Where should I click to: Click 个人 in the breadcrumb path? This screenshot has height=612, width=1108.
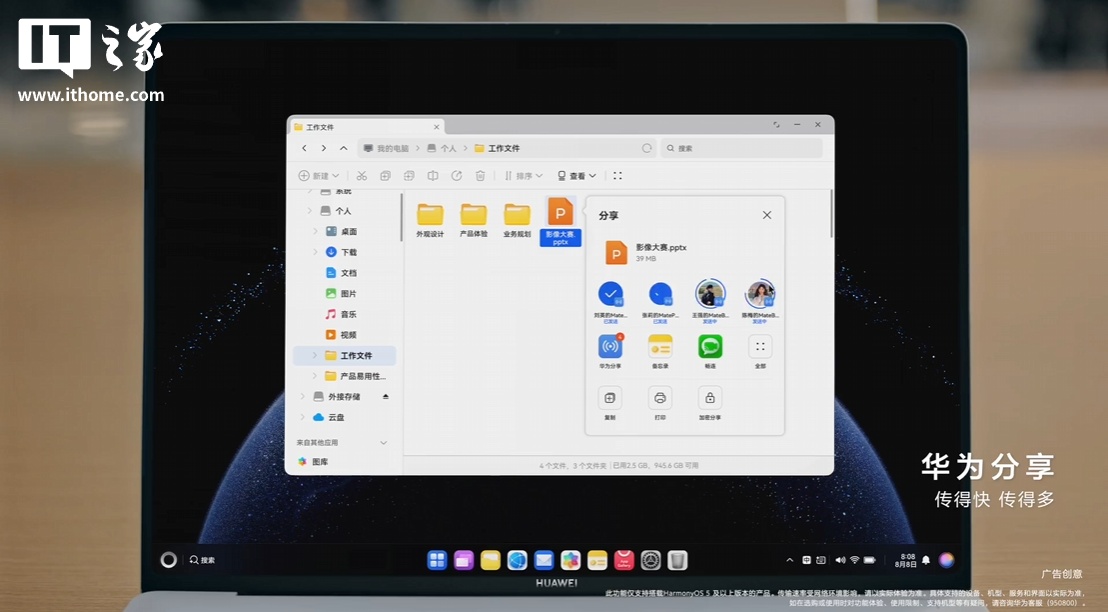(442, 148)
